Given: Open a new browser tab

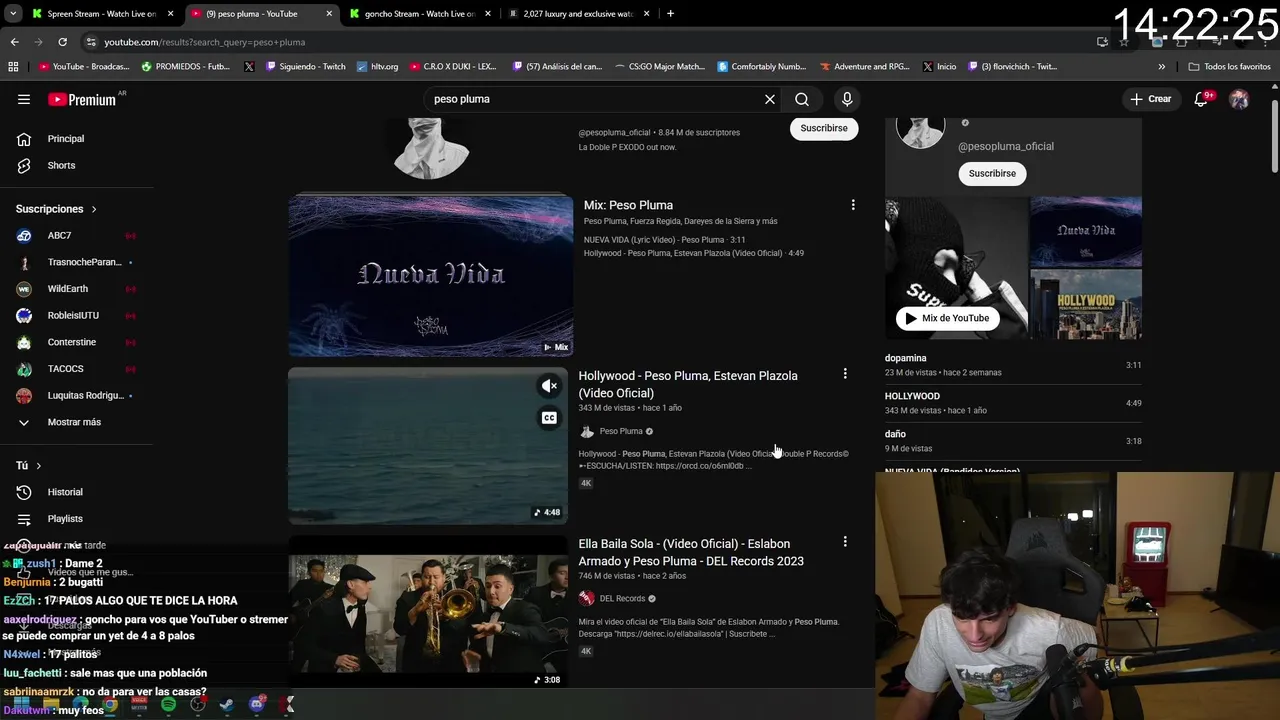Looking at the screenshot, I should click(670, 14).
